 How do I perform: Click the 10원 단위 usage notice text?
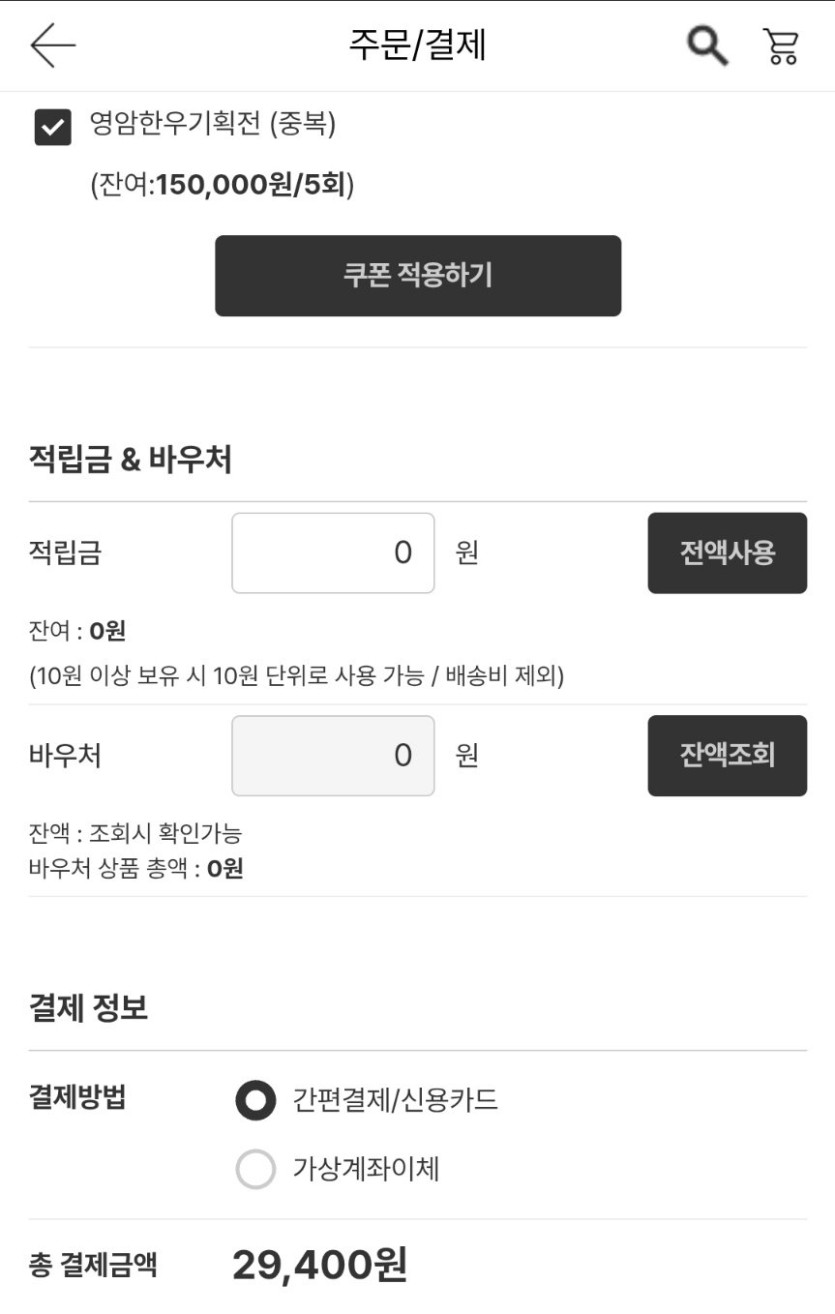point(297,677)
